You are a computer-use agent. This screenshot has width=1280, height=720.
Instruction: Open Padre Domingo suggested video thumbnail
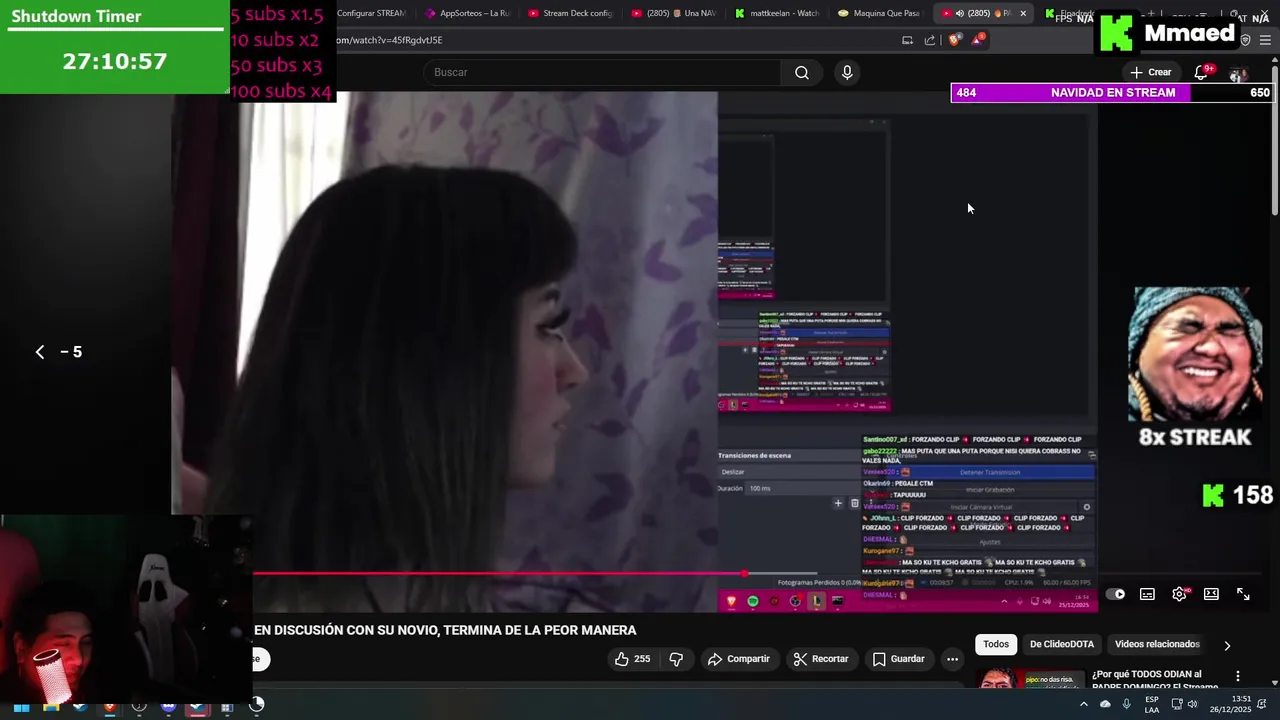1030,678
